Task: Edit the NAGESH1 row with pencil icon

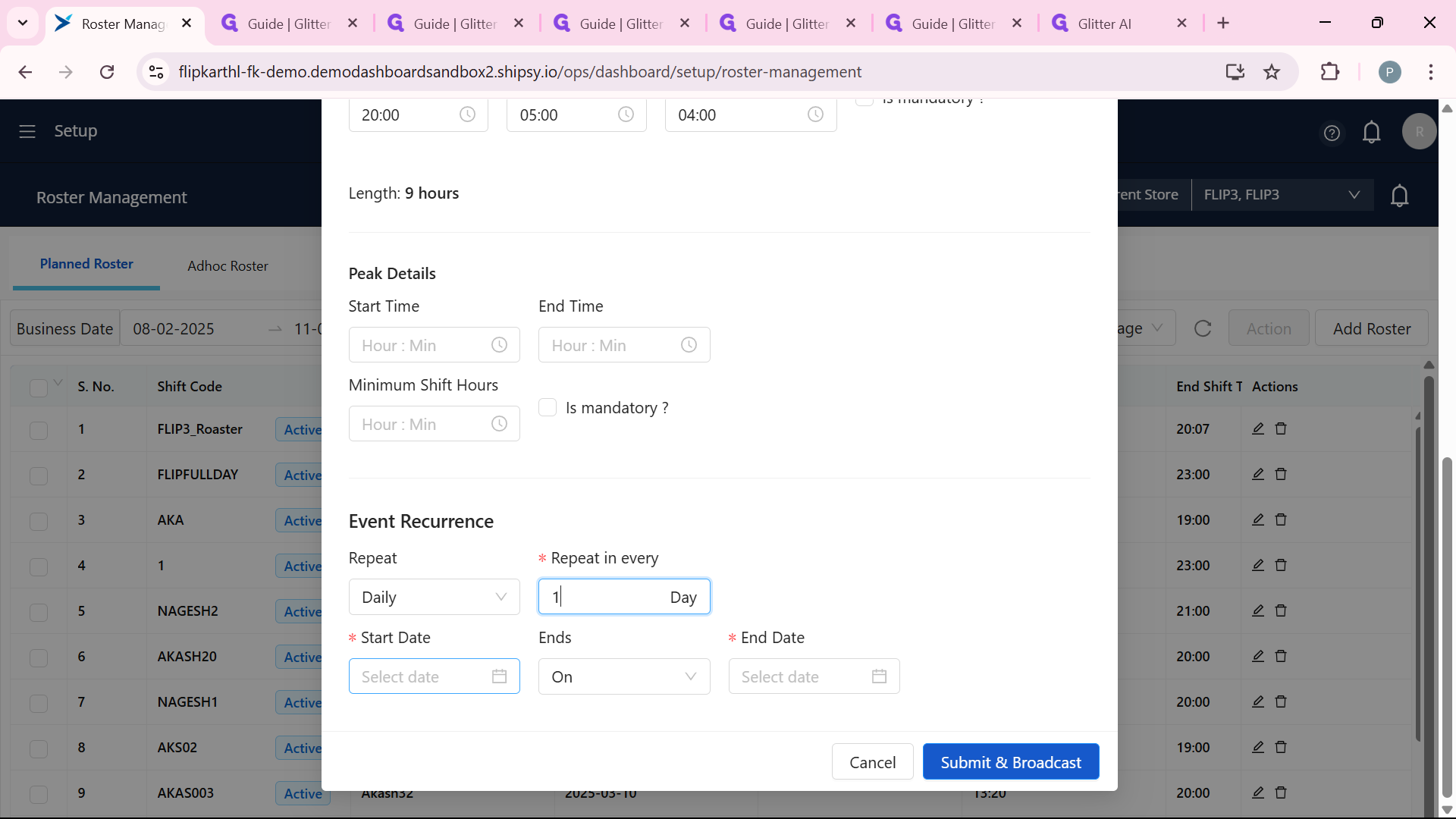Action: (1258, 701)
